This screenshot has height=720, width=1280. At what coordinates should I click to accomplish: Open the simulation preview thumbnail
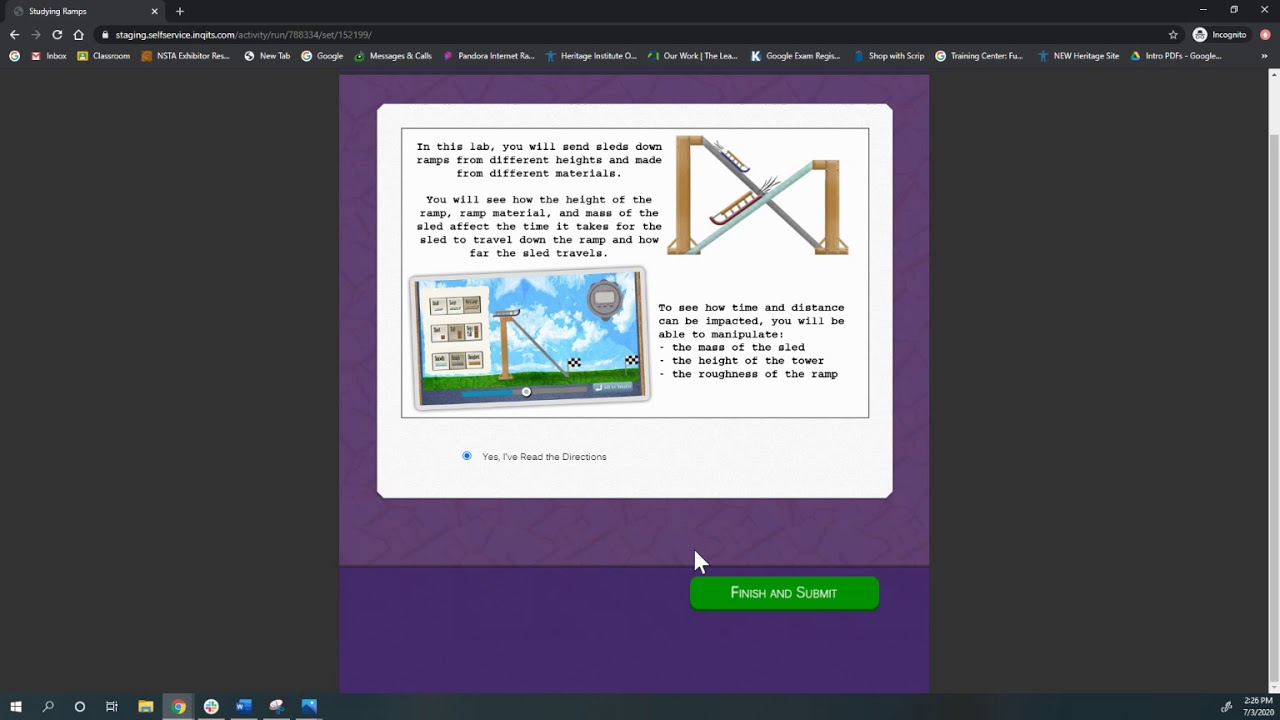530,339
